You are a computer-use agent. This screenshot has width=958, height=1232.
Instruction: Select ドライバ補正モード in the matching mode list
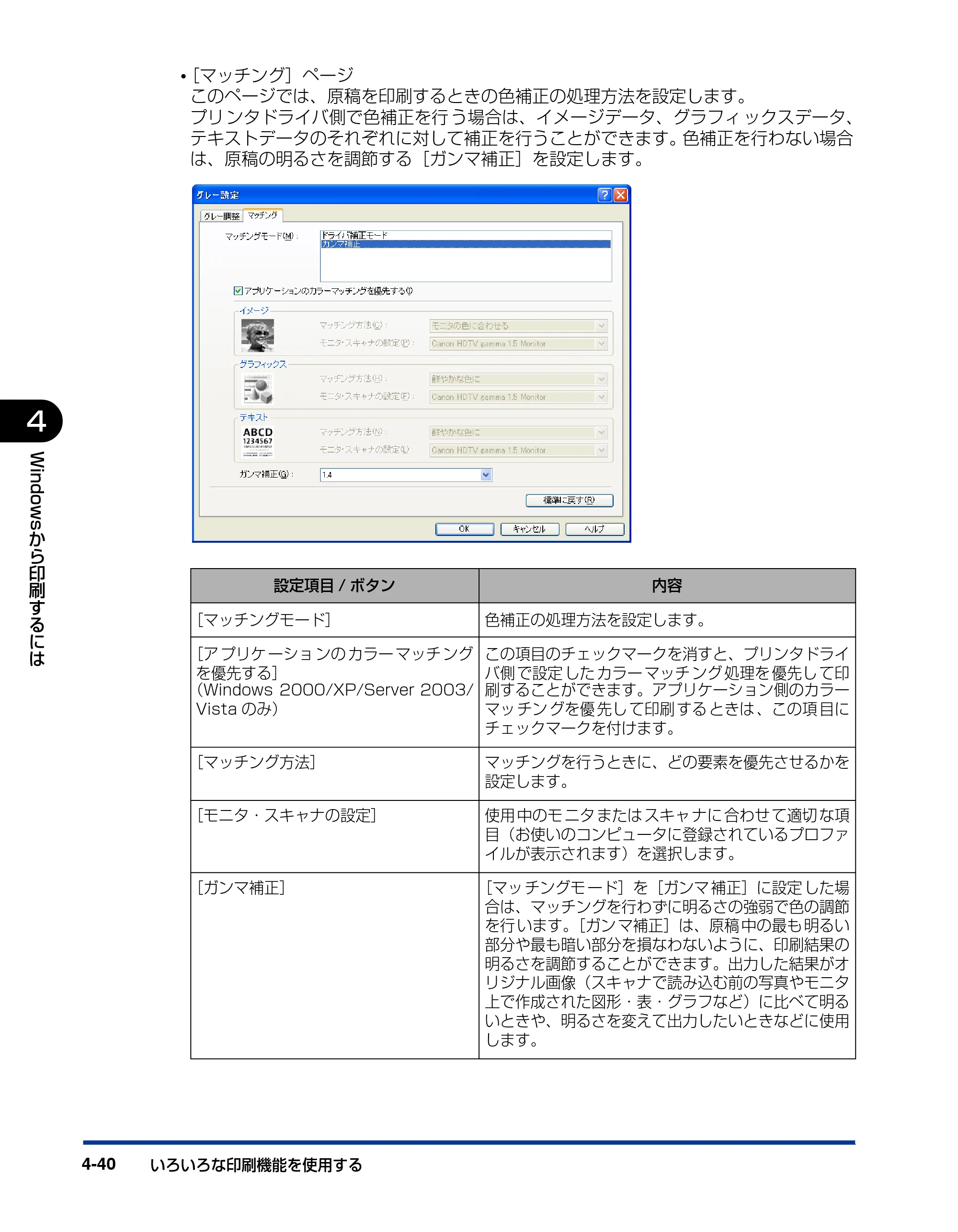pyautogui.click(x=466, y=235)
